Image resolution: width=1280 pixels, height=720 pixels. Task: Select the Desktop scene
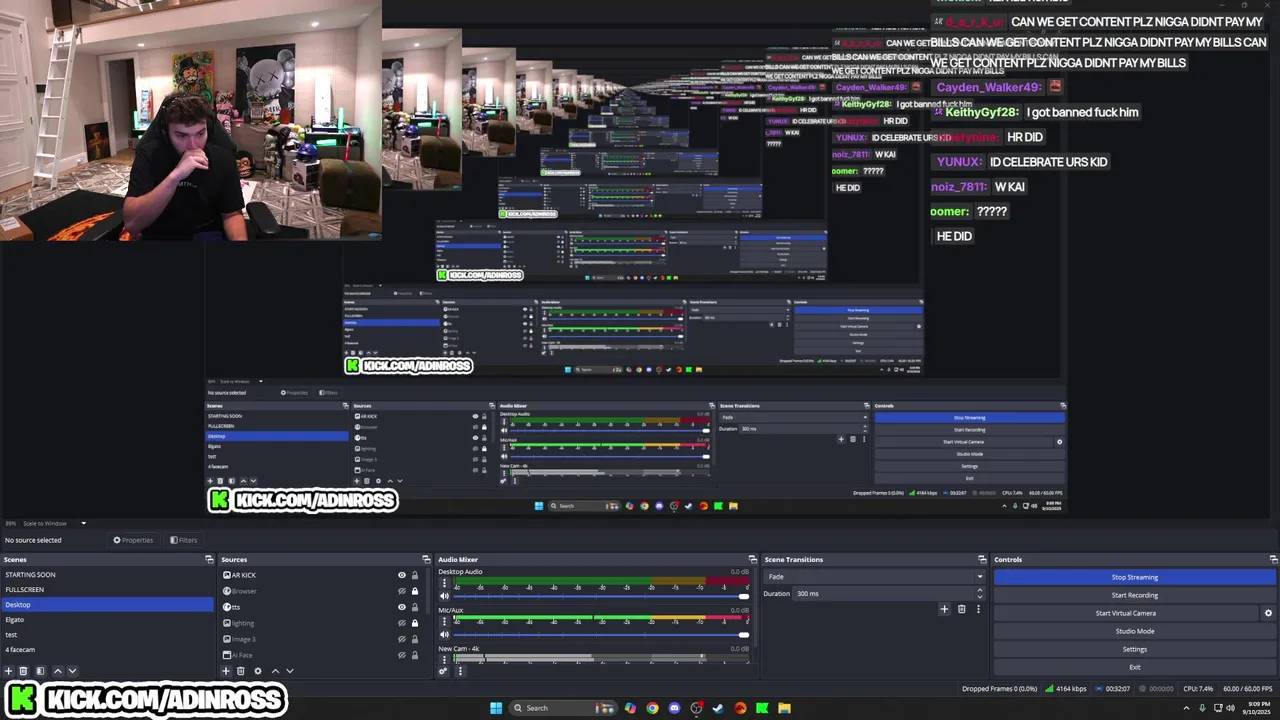pyautogui.click(x=107, y=605)
